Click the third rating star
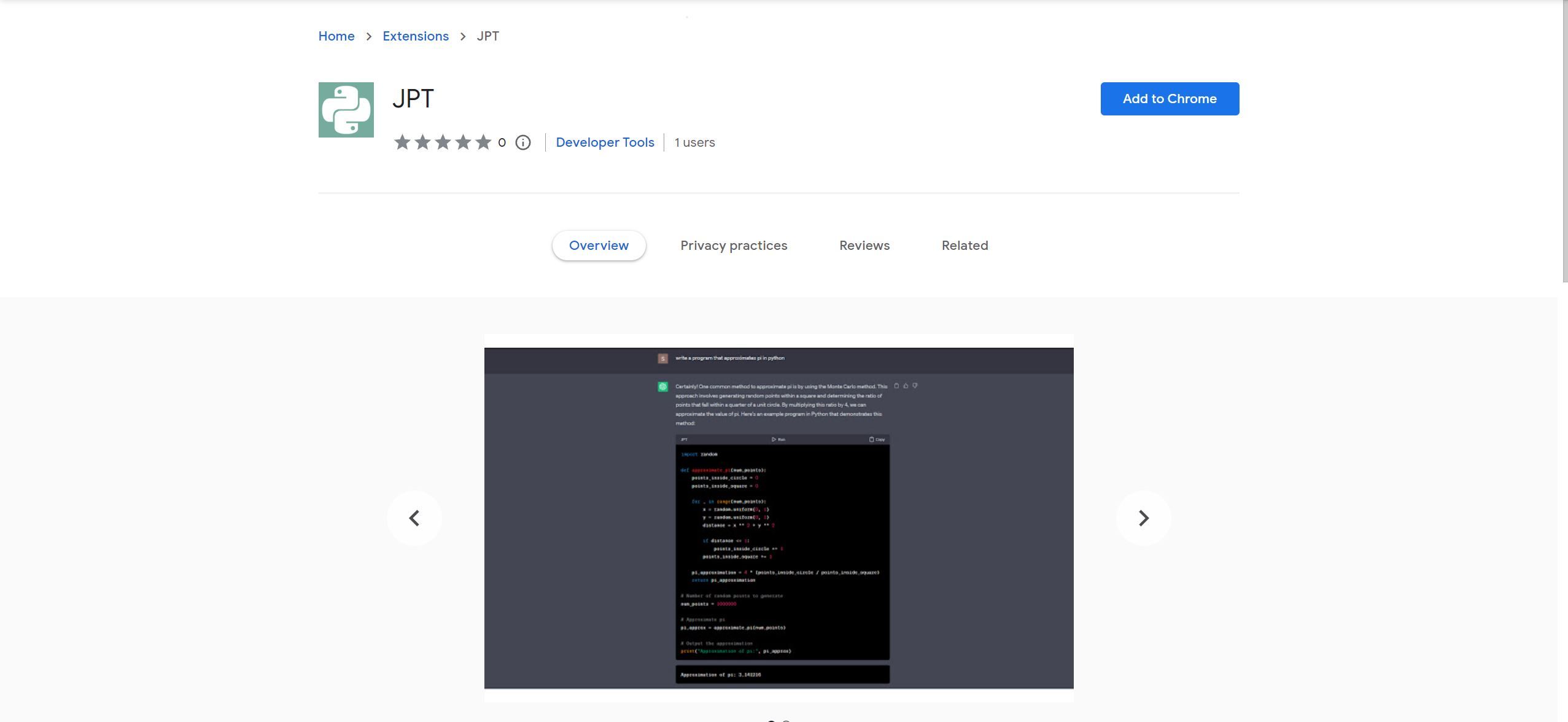The image size is (1568, 722). point(443,142)
